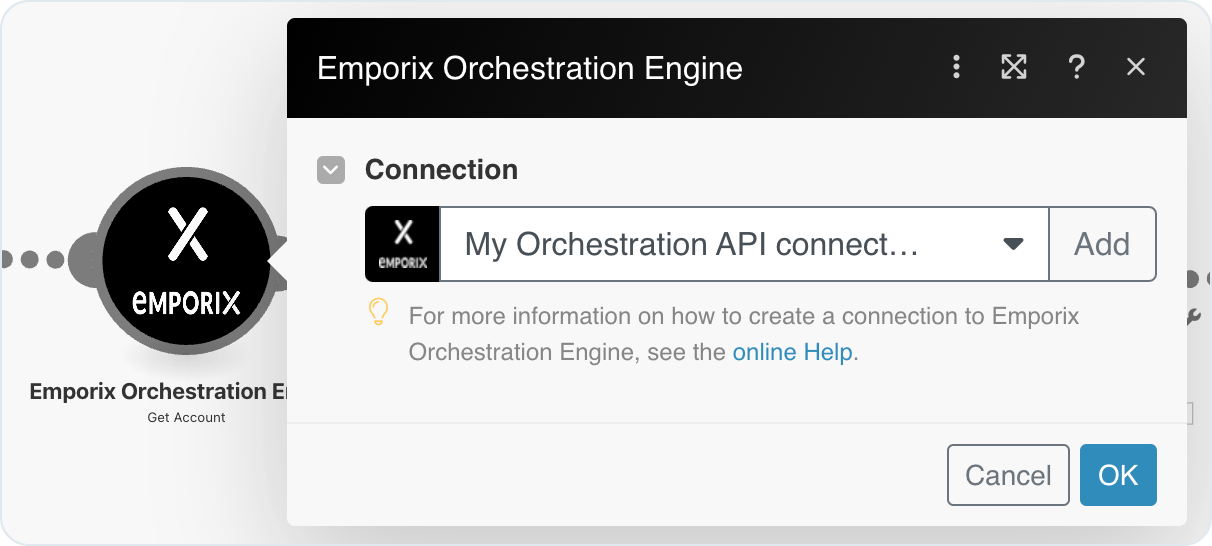This screenshot has width=1212, height=546.
Task: Click the dialog title Emporix Orchestration Engine
Action: tap(530, 68)
